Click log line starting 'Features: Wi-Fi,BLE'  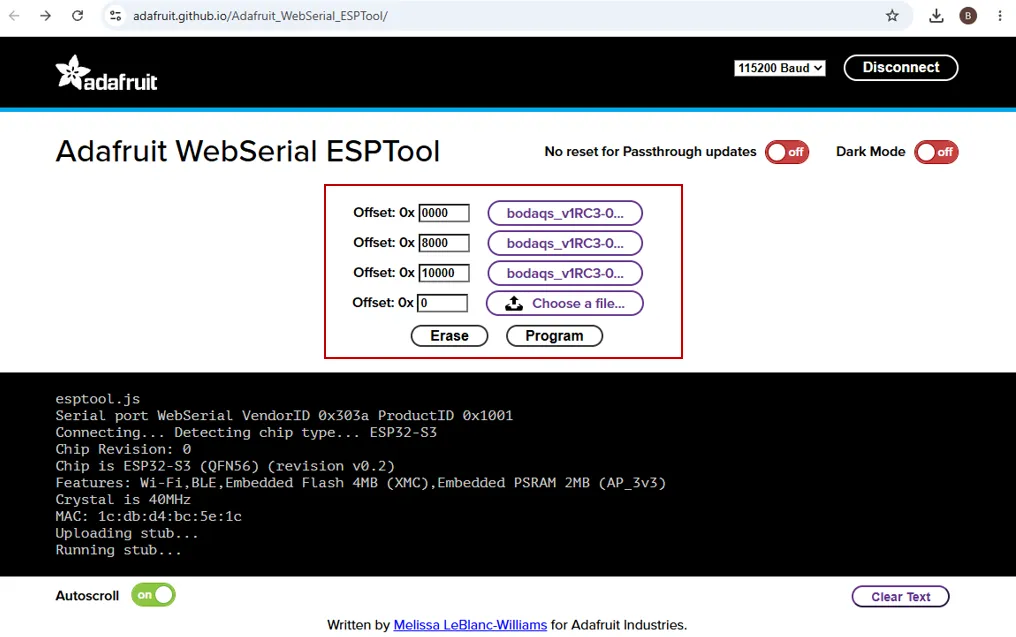[360, 483]
